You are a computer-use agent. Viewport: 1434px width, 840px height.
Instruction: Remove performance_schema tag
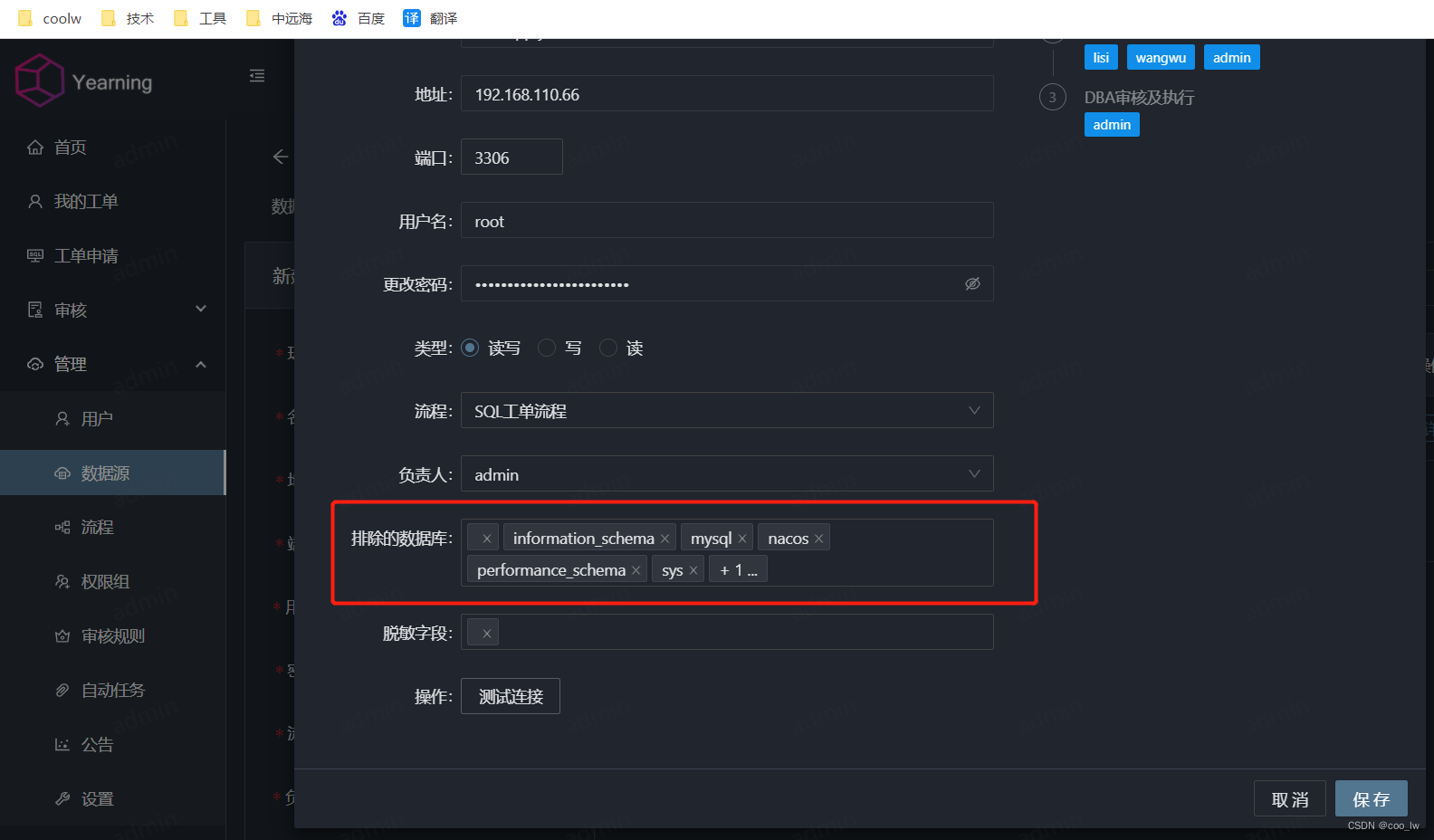pyautogui.click(x=636, y=570)
